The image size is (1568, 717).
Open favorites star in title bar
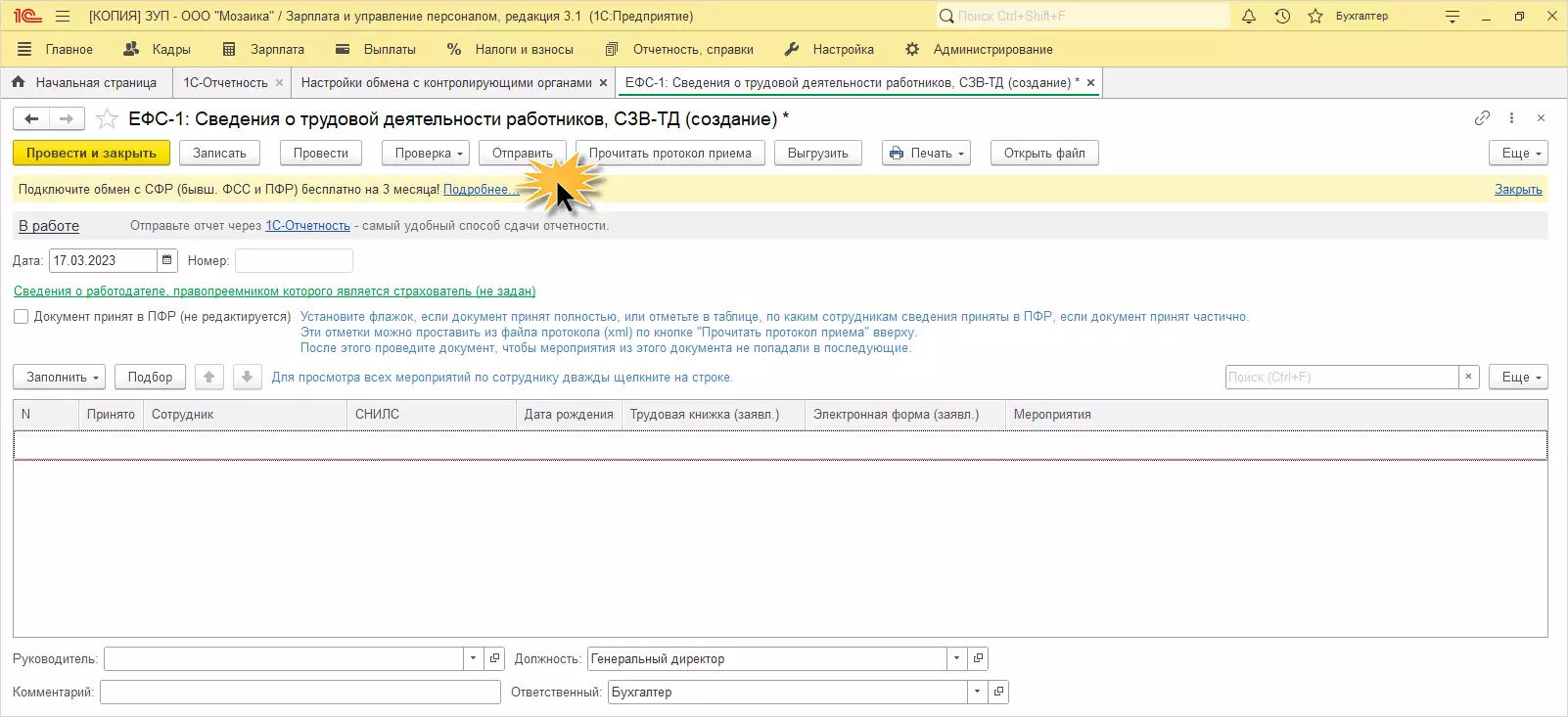1315,17
